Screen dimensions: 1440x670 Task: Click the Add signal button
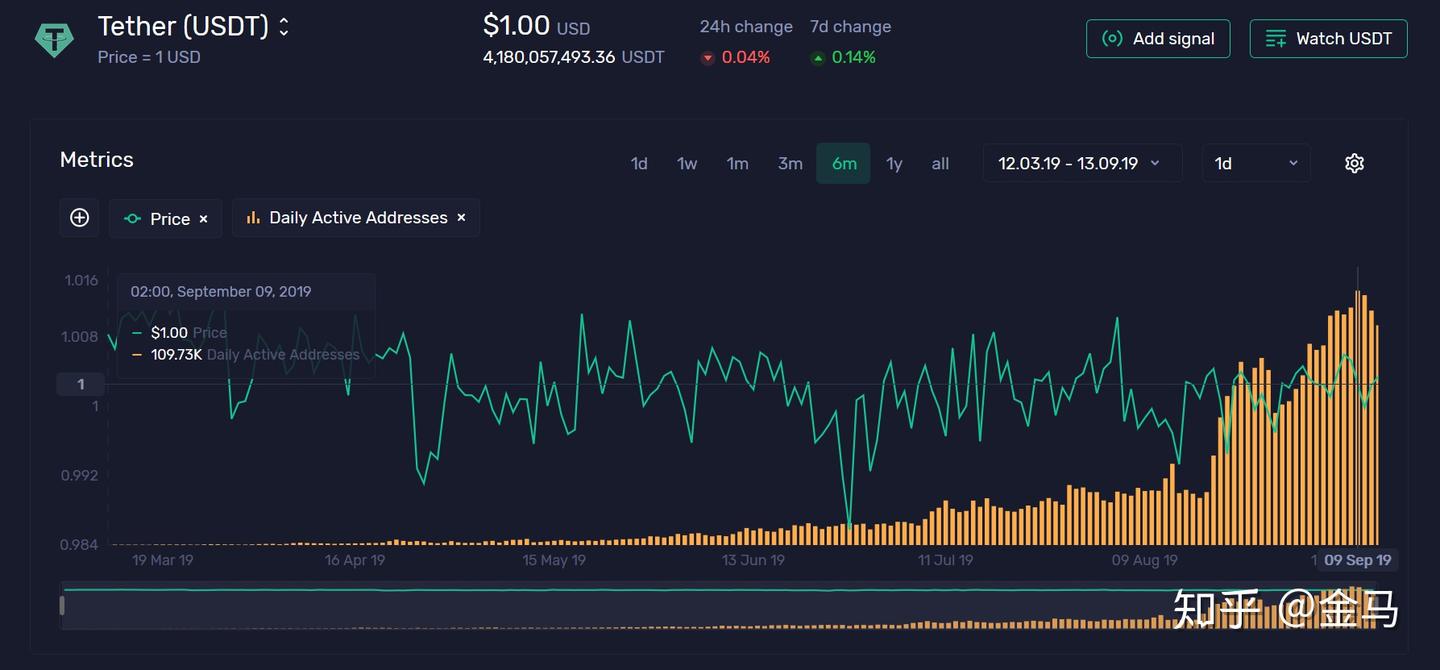(x=1158, y=38)
